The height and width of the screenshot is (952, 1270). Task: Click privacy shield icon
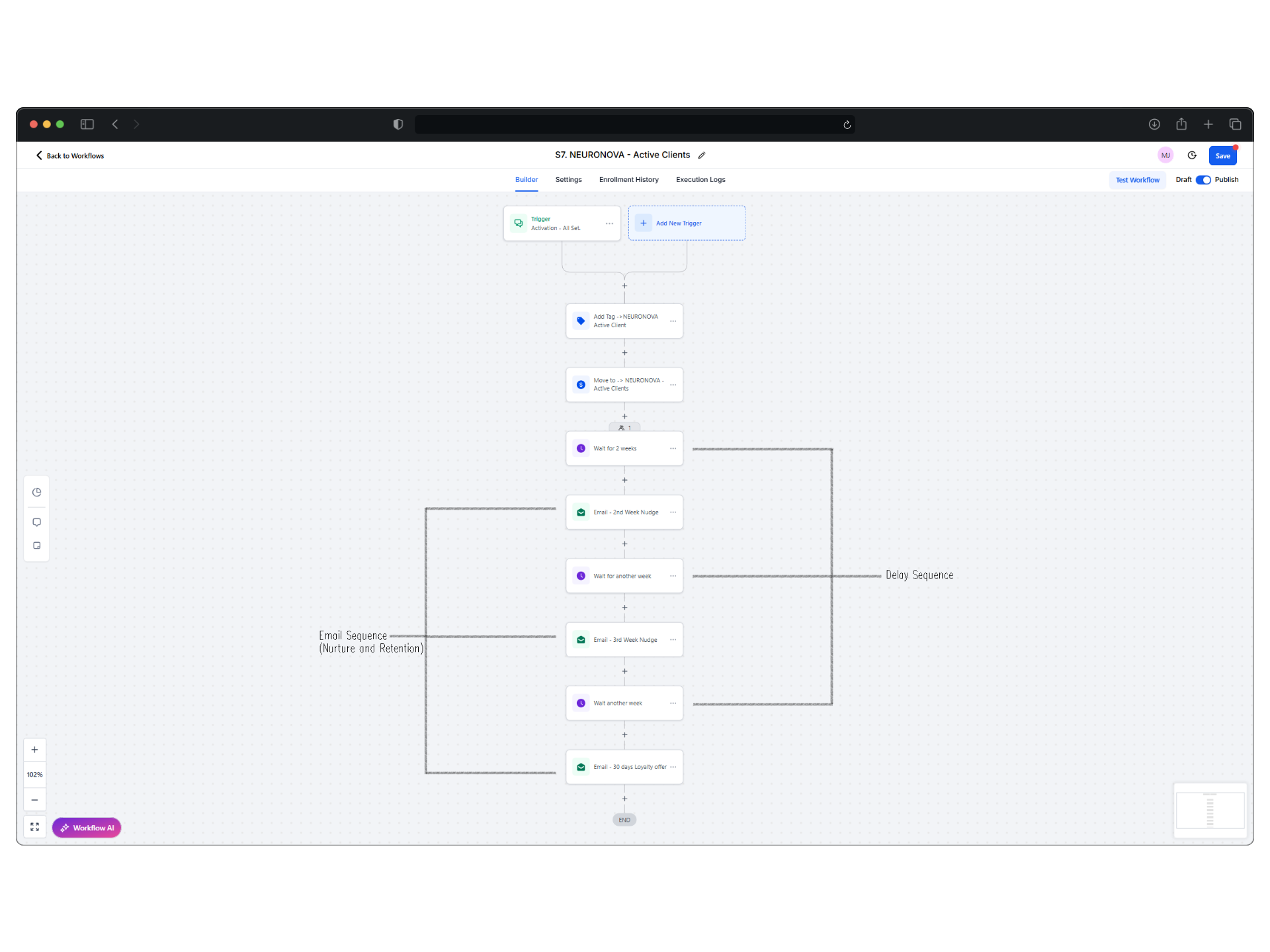(398, 124)
